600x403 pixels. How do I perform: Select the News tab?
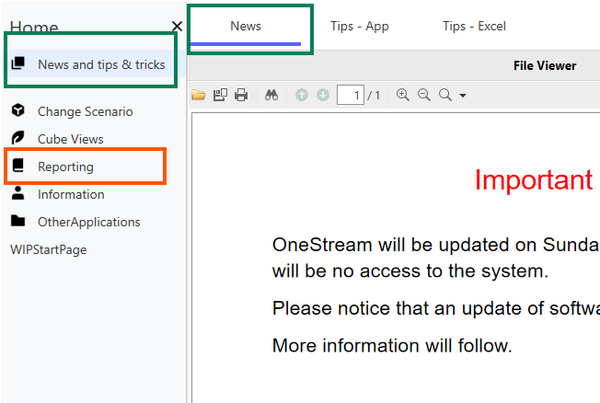(x=246, y=27)
